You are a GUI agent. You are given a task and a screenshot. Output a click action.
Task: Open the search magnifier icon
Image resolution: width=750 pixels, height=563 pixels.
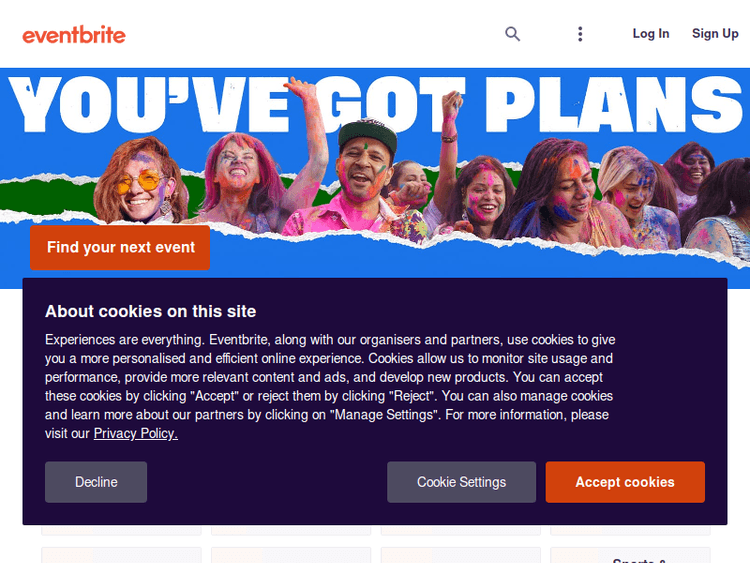point(512,34)
